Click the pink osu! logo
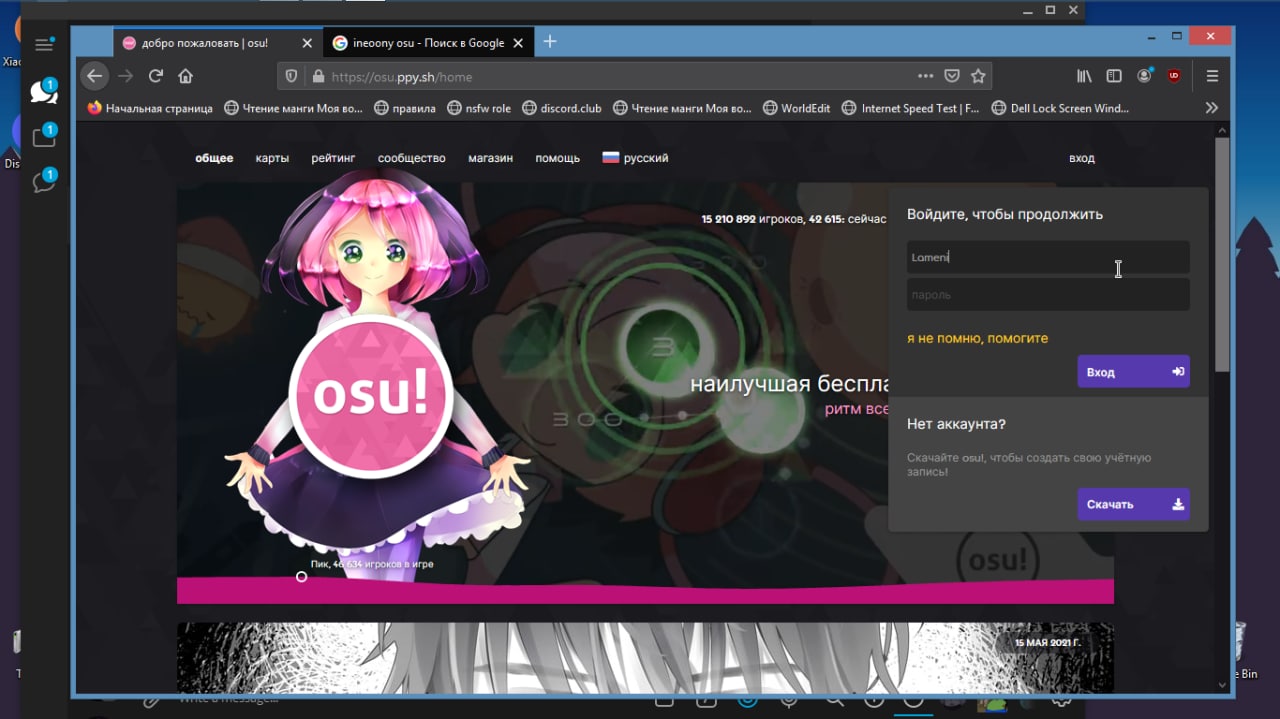 (x=371, y=396)
